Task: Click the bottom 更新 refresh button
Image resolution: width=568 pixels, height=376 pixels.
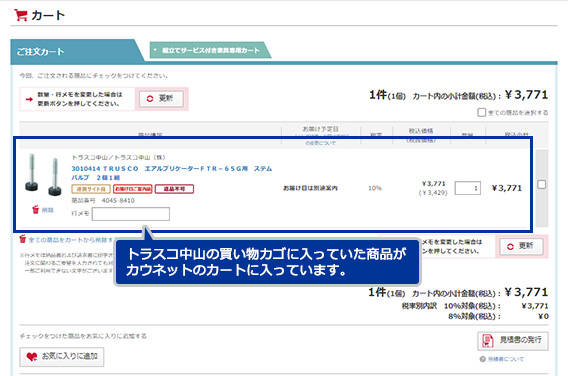Action: point(521,246)
